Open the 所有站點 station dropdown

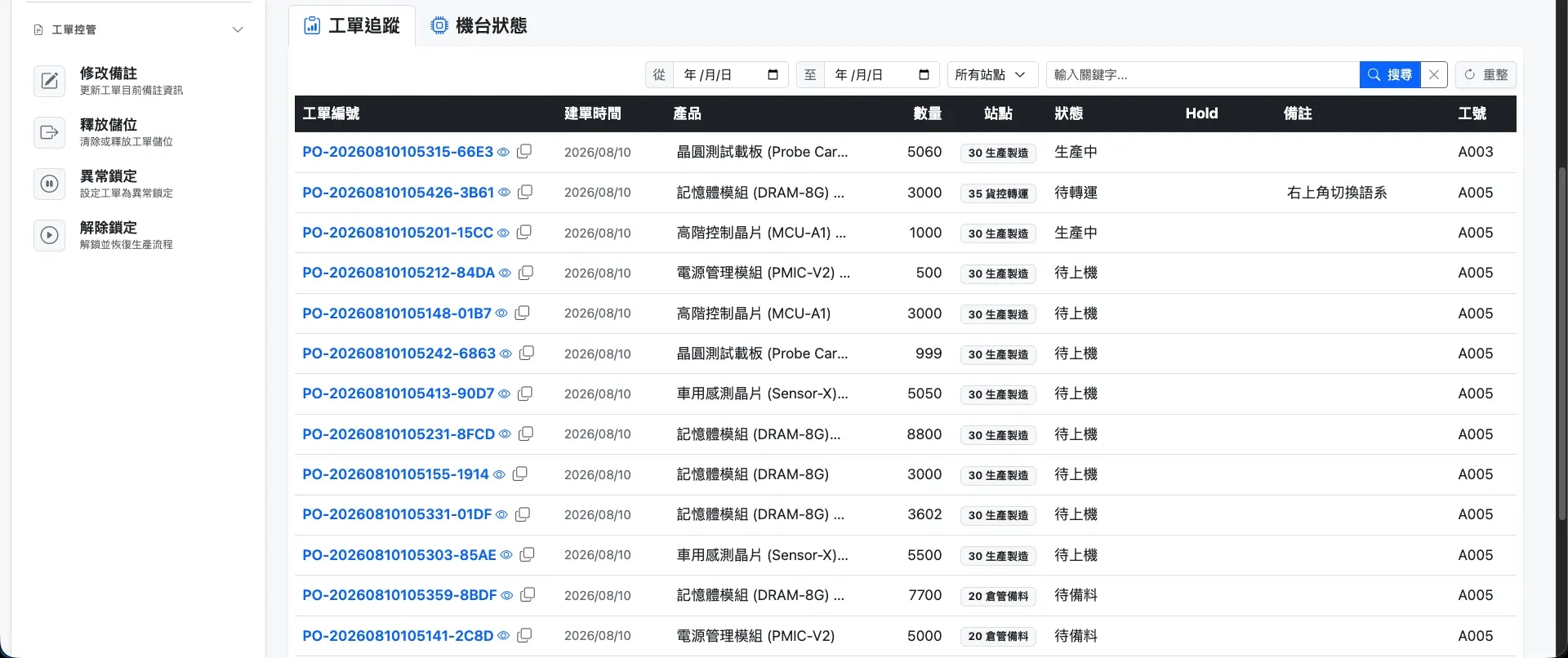992,75
